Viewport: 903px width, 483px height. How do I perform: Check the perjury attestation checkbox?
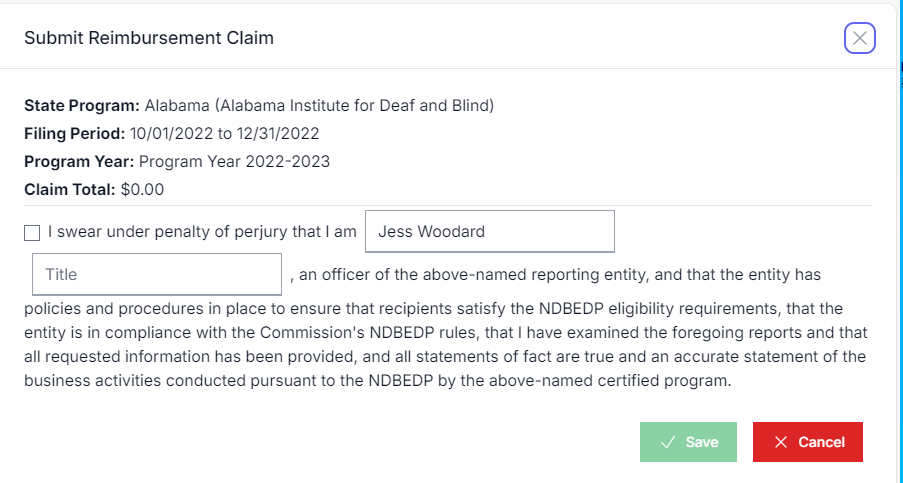tap(32, 233)
